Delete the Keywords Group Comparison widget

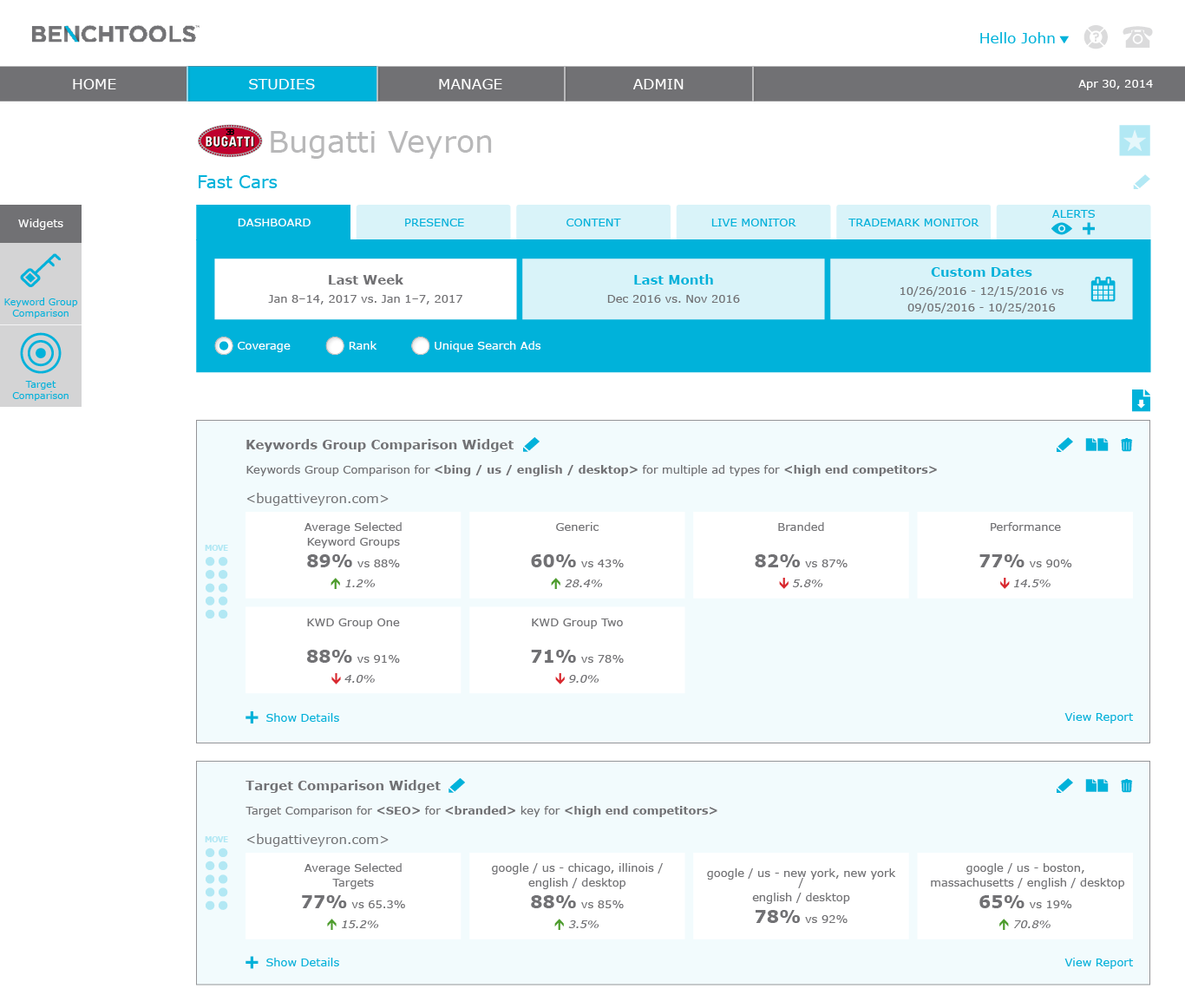[x=1126, y=445]
